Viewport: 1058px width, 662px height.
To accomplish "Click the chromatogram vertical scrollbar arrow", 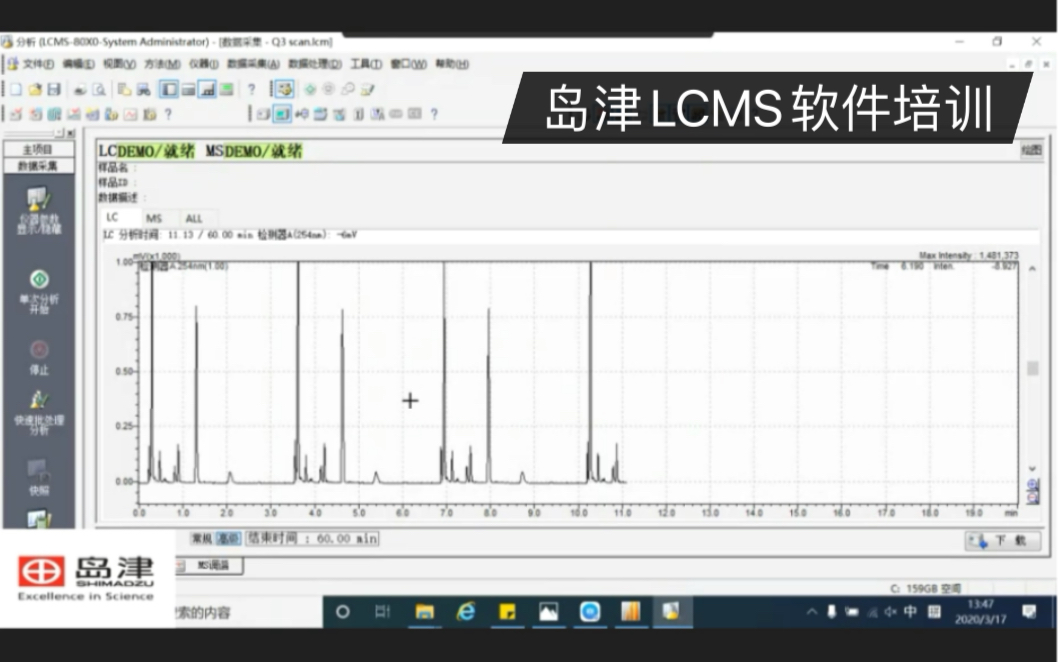I will click(x=1032, y=266).
